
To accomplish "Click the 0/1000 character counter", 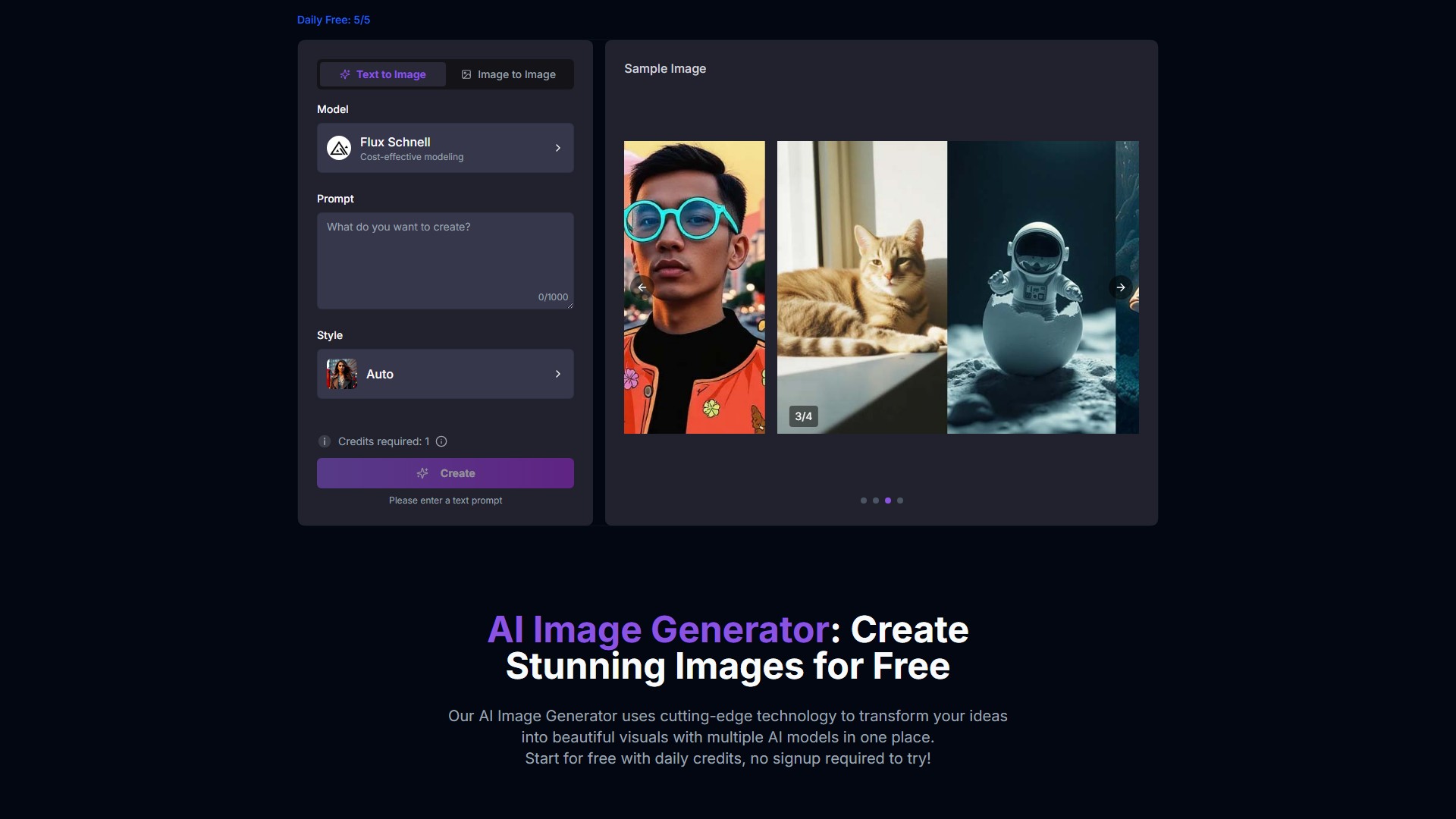I will click(553, 297).
